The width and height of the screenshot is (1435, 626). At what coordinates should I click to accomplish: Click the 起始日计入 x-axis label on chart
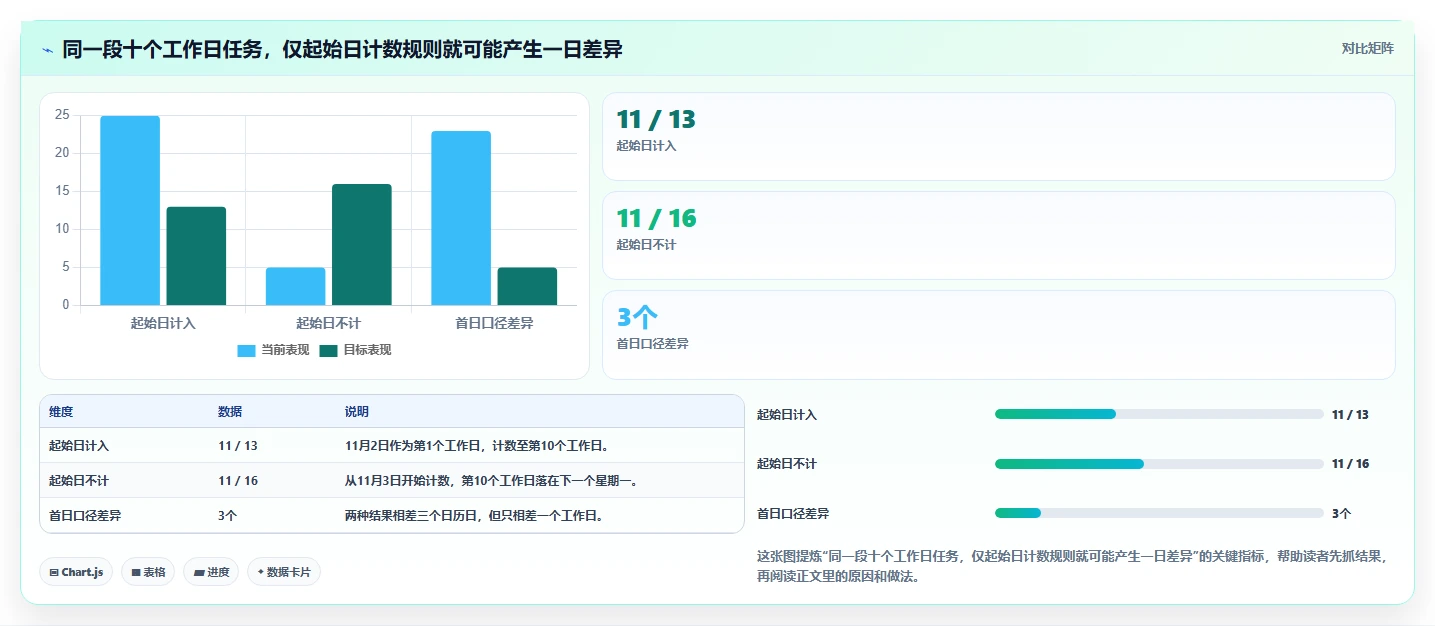163,323
